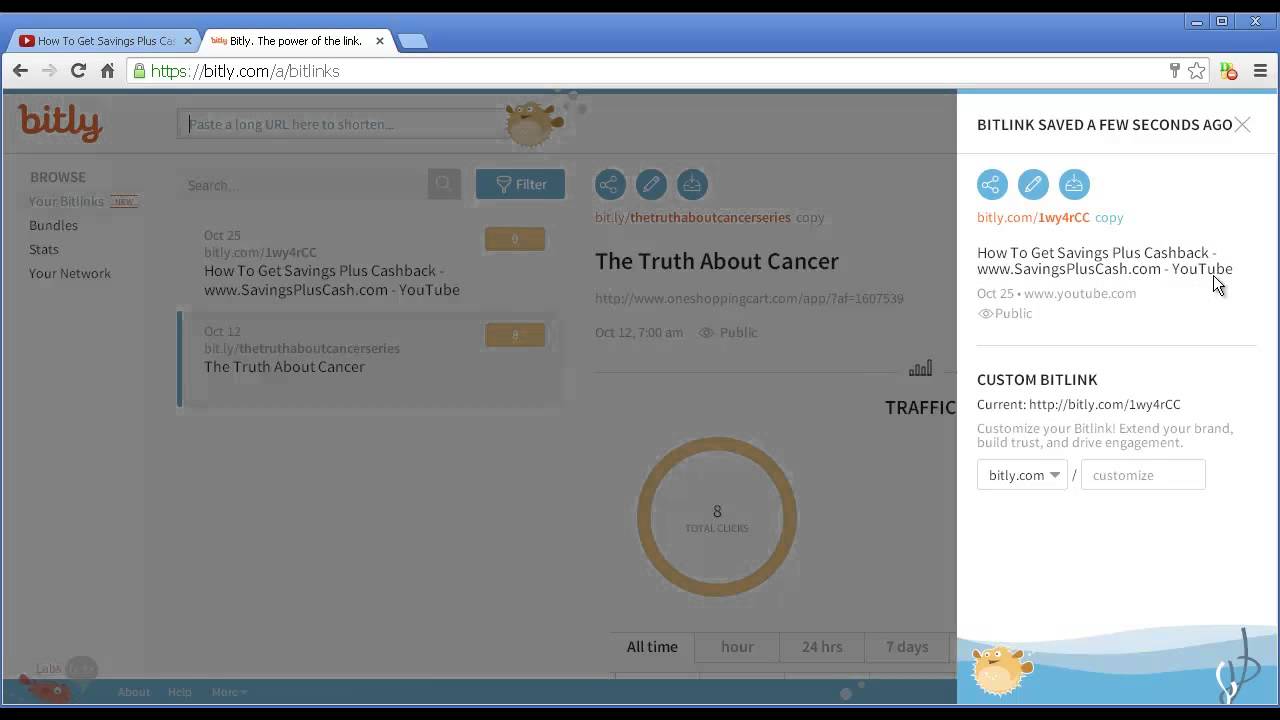
Task: Select the 24 hrs traffic tab
Action: point(822,647)
